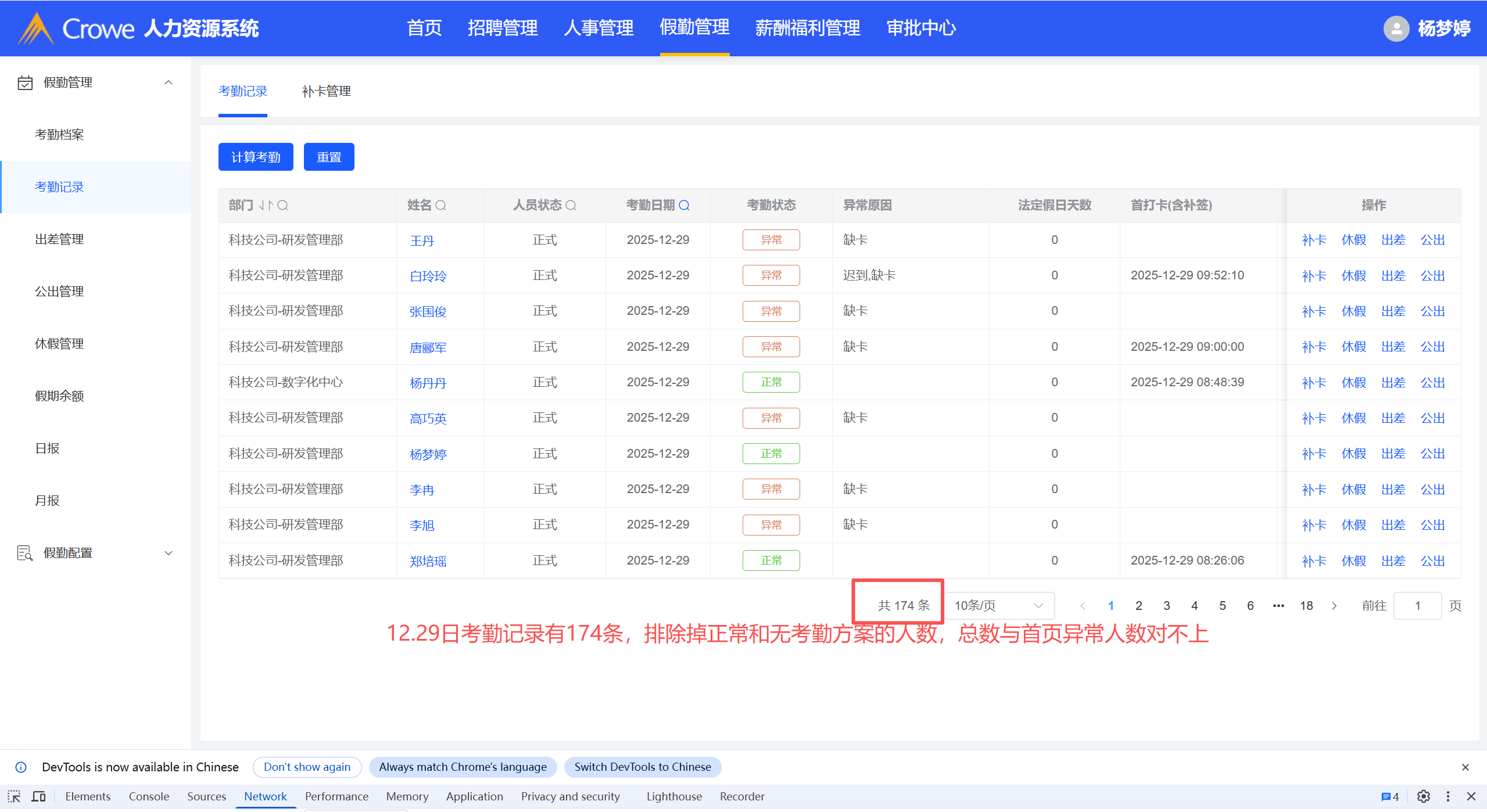Click the user avatar icon for 杨梦婷

(x=1396, y=28)
